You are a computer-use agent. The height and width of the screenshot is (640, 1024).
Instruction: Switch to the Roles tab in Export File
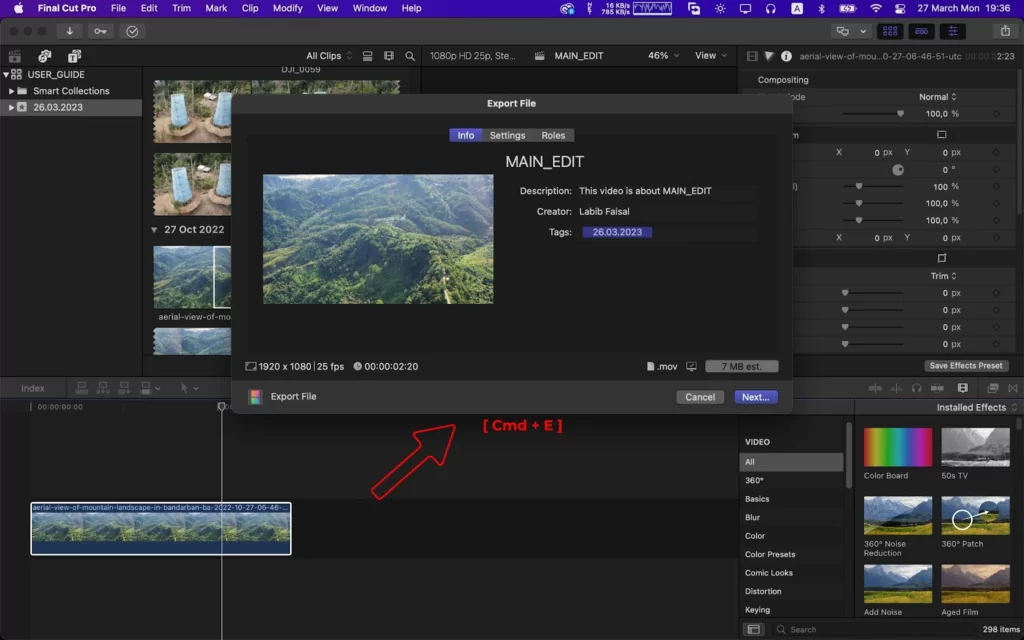[x=553, y=135]
